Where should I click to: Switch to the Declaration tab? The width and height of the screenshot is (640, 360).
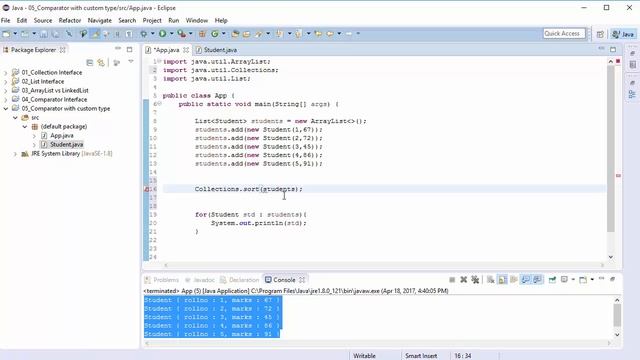[240, 280]
